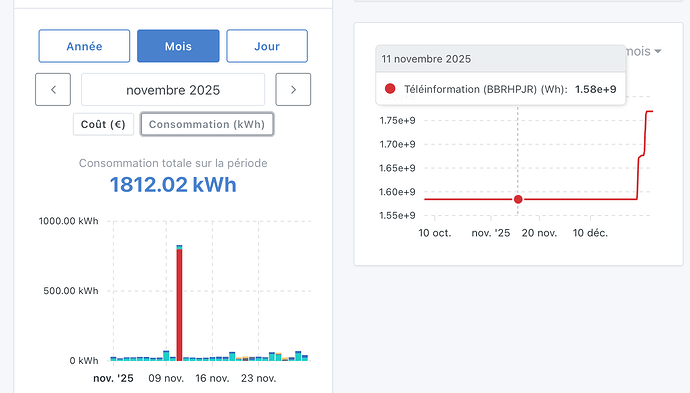Open the novembre 2025 date field
Screen dimensions: 690x393
173,90
